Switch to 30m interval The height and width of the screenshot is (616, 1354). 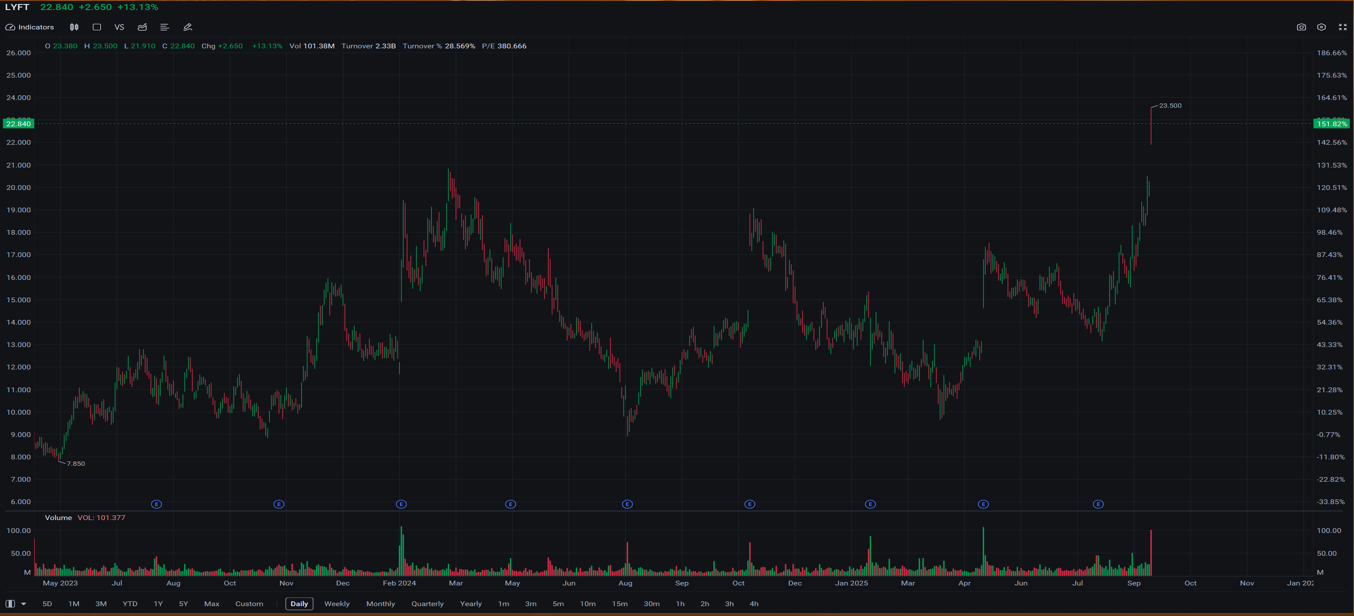coord(652,604)
